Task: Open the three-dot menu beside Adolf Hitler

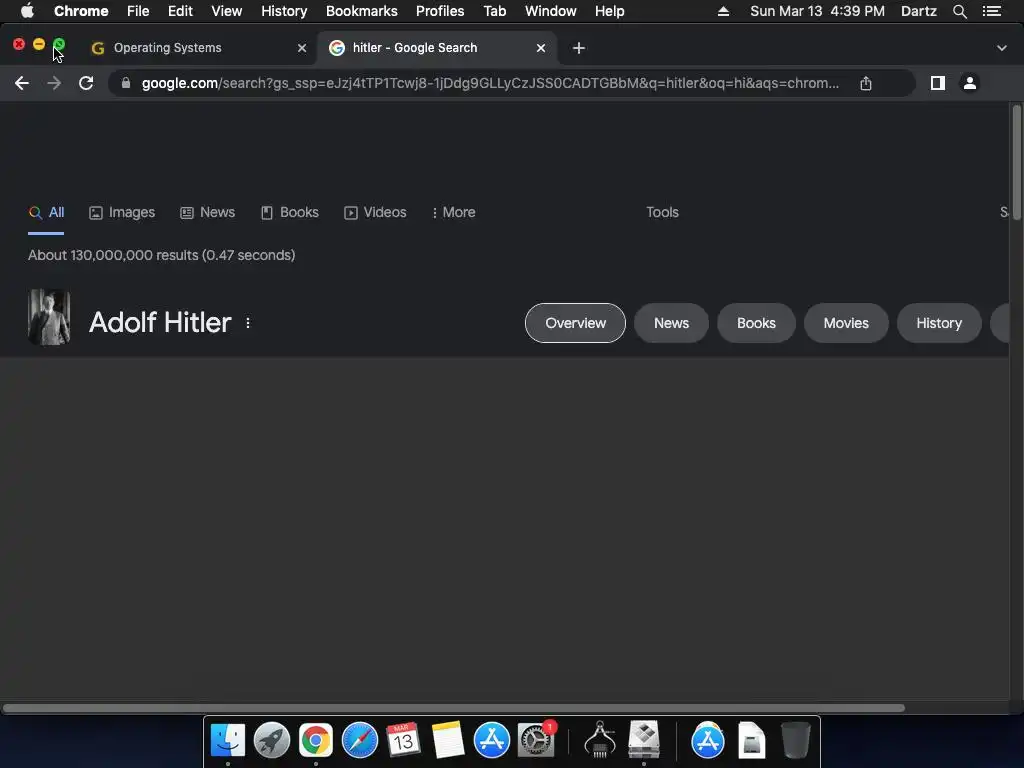Action: (248, 323)
